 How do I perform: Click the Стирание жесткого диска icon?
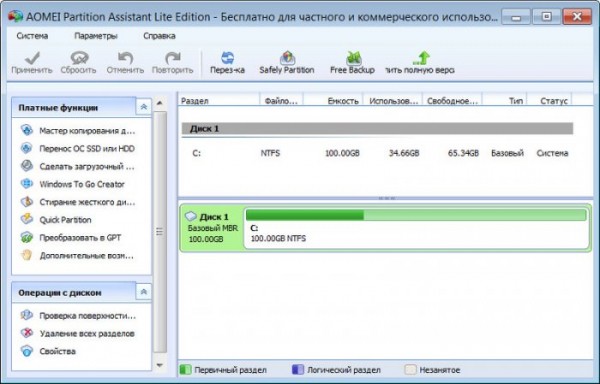(26, 202)
